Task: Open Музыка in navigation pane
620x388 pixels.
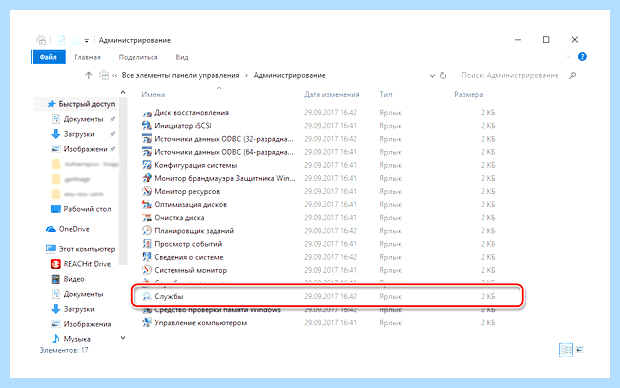Action: pyautogui.click(x=77, y=339)
